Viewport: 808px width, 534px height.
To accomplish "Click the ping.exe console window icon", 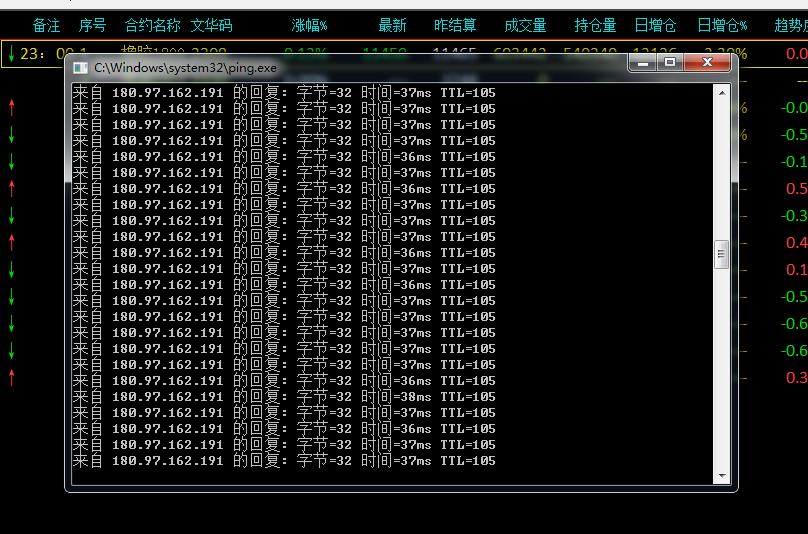I will point(80,67).
